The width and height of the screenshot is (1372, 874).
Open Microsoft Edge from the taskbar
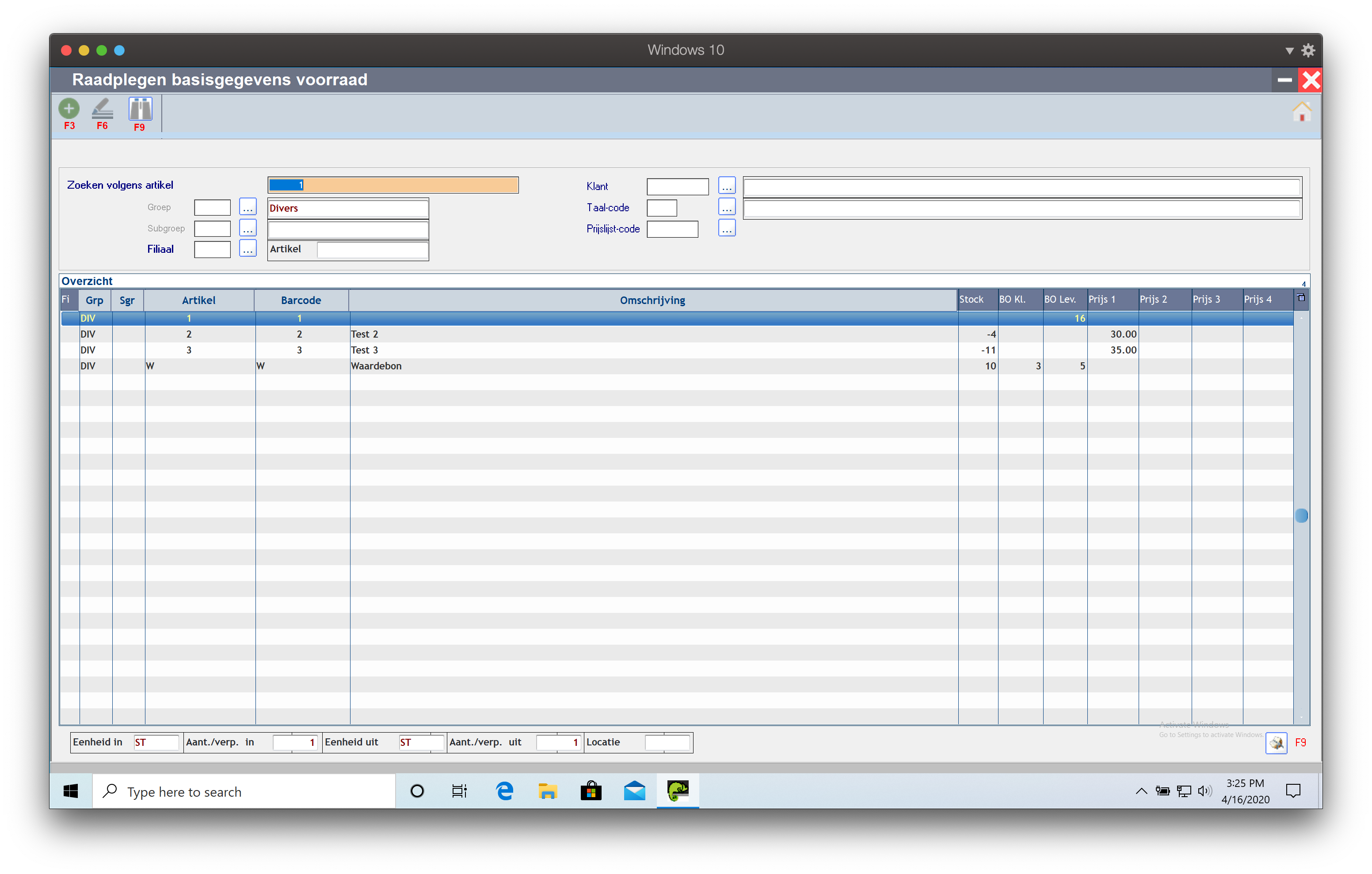coord(504,791)
